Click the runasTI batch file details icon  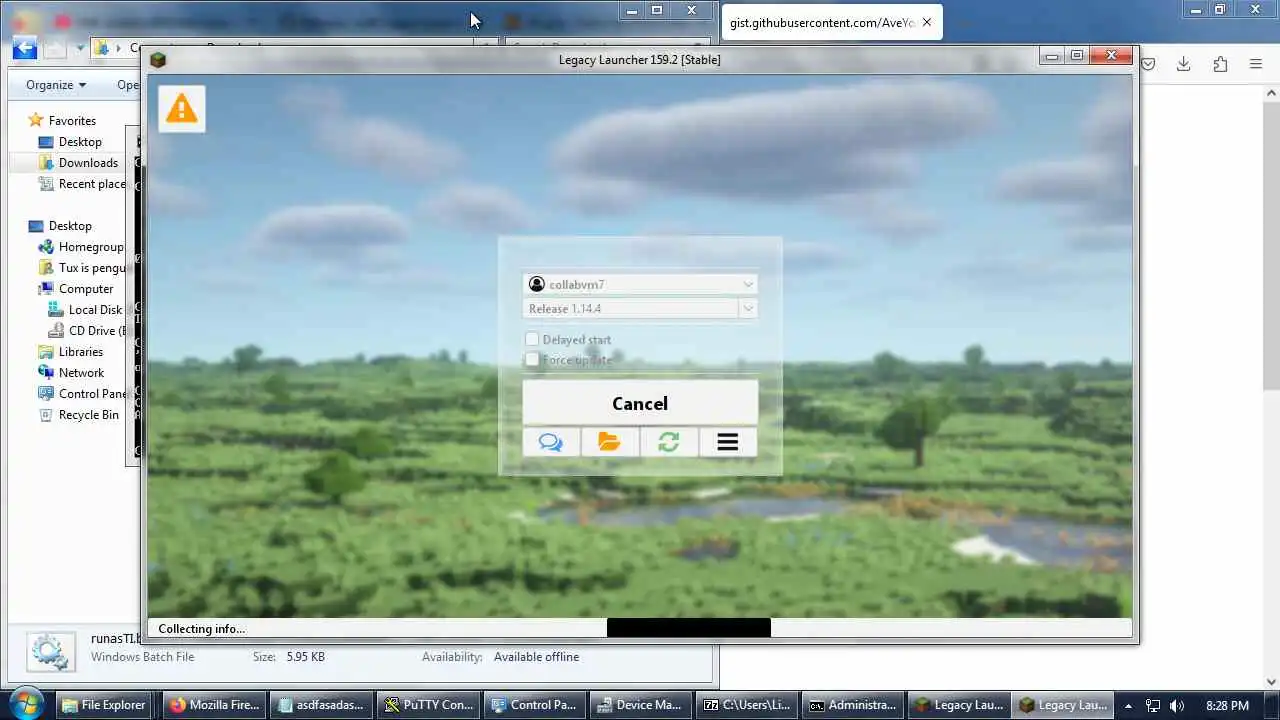49,651
